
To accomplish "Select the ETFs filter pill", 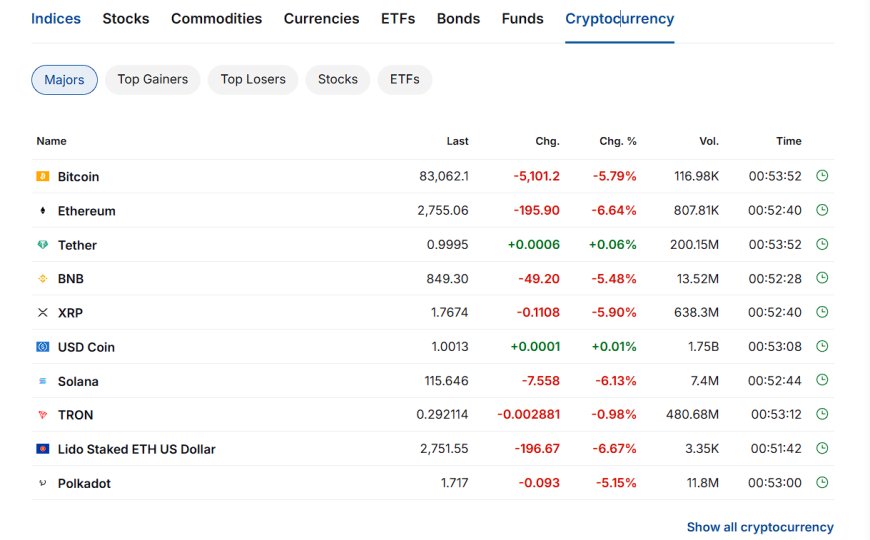I will pos(404,79).
